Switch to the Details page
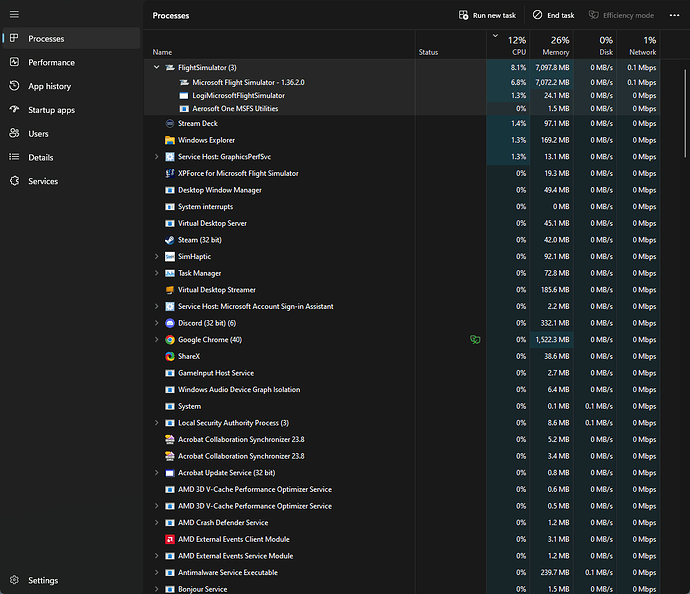The image size is (690, 594). 71,157
